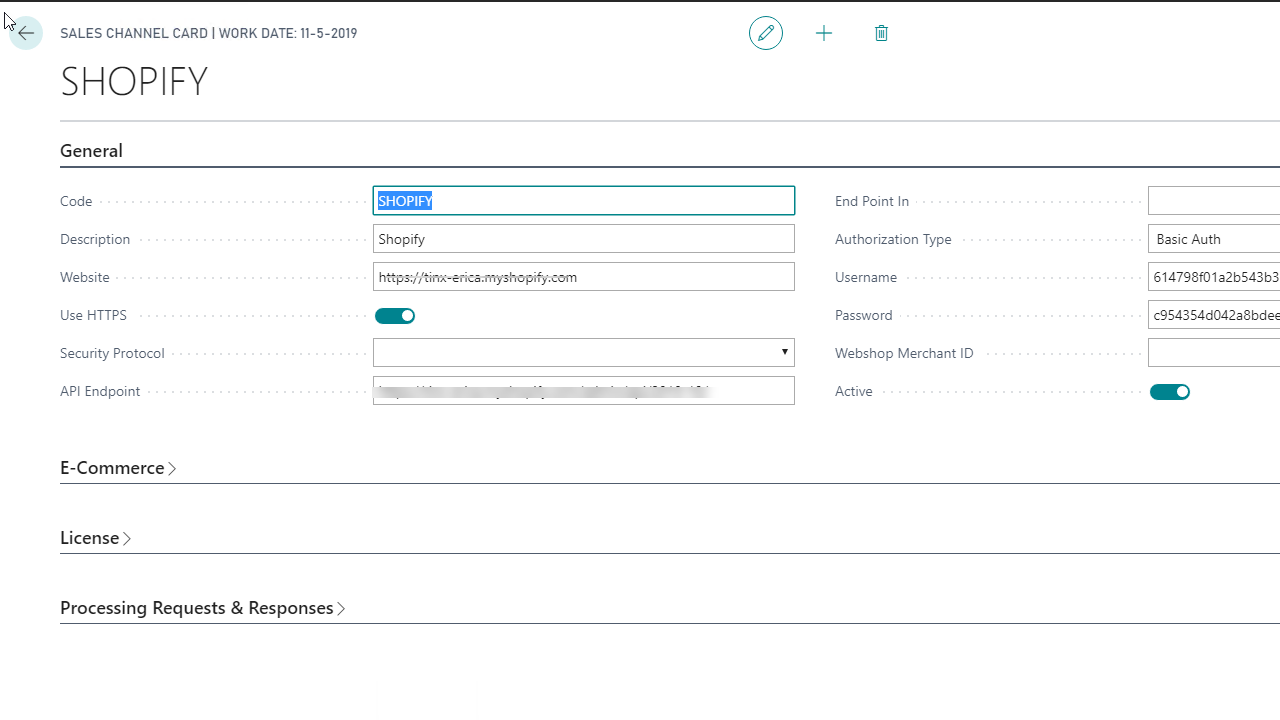The height and width of the screenshot is (720, 1280).
Task: Click the Use HTTPS label
Action: pyautogui.click(x=93, y=315)
